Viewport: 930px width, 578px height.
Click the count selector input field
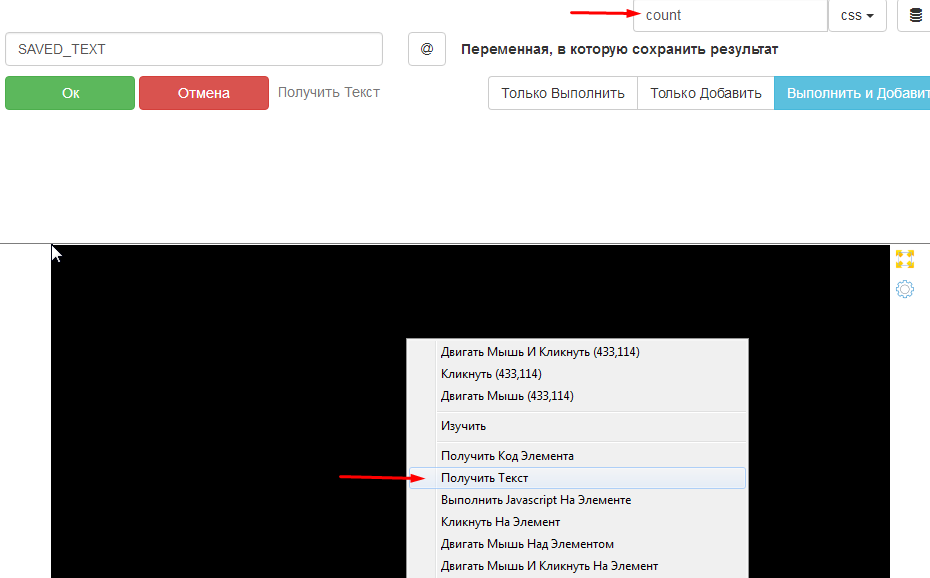[730, 16]
